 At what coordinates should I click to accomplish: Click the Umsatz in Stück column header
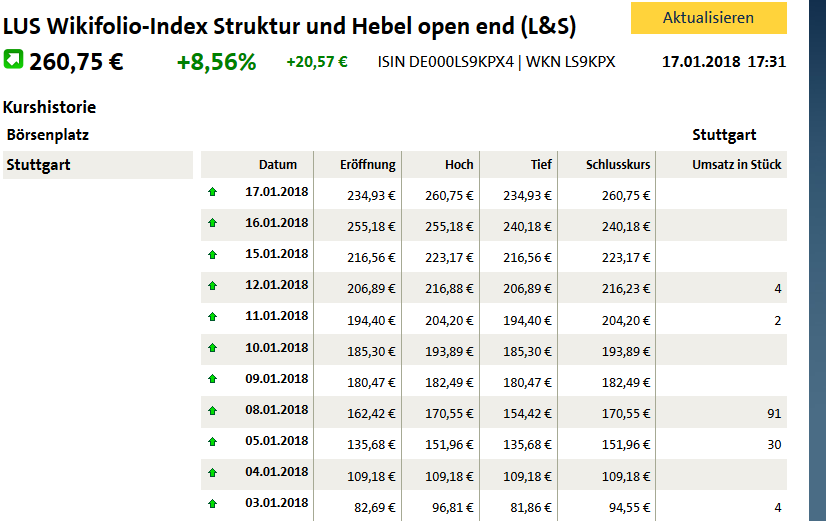pyautogui.click(x=736, y=165)
